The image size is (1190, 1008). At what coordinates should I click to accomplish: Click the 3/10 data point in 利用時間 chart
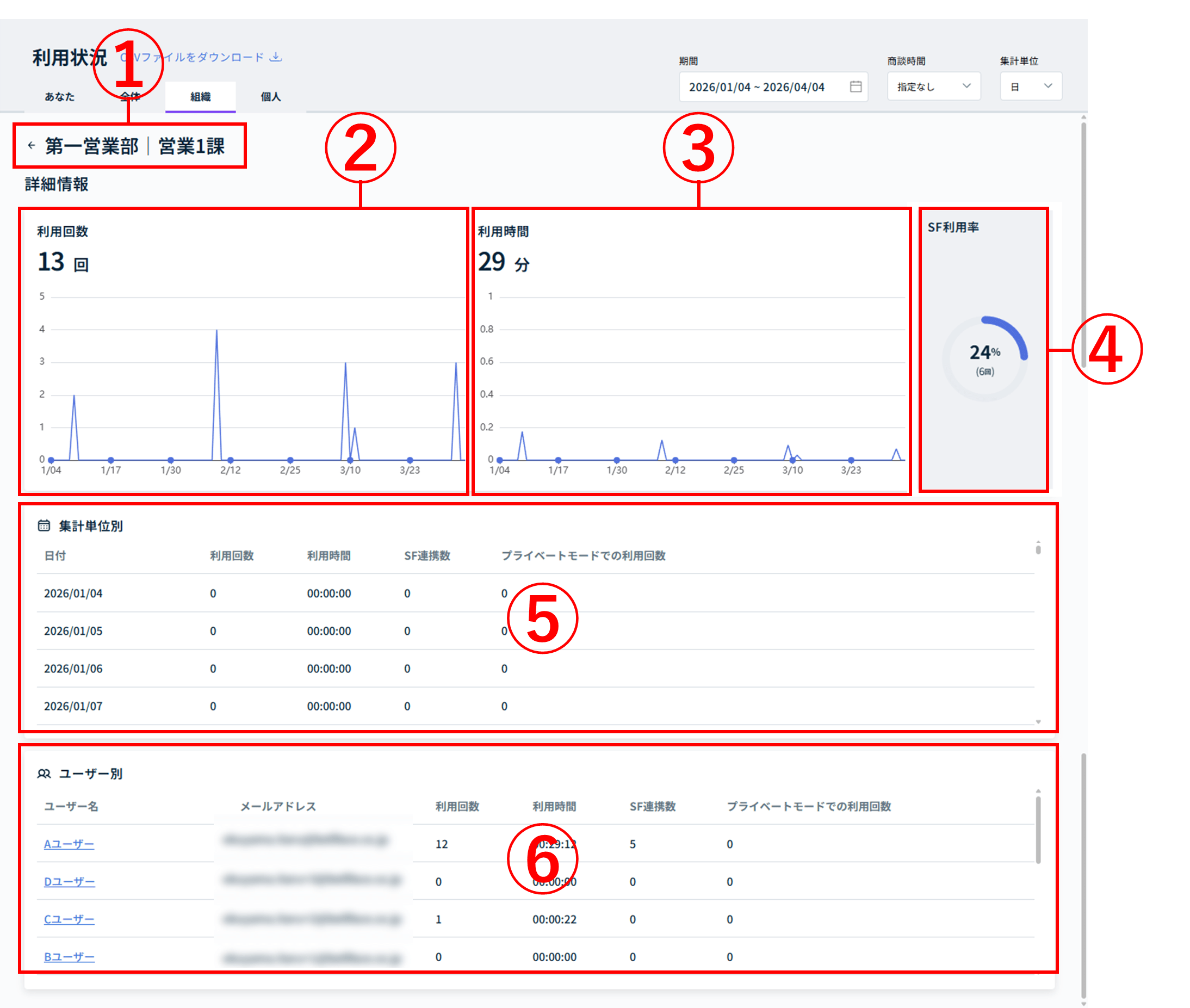click(792, 460)
